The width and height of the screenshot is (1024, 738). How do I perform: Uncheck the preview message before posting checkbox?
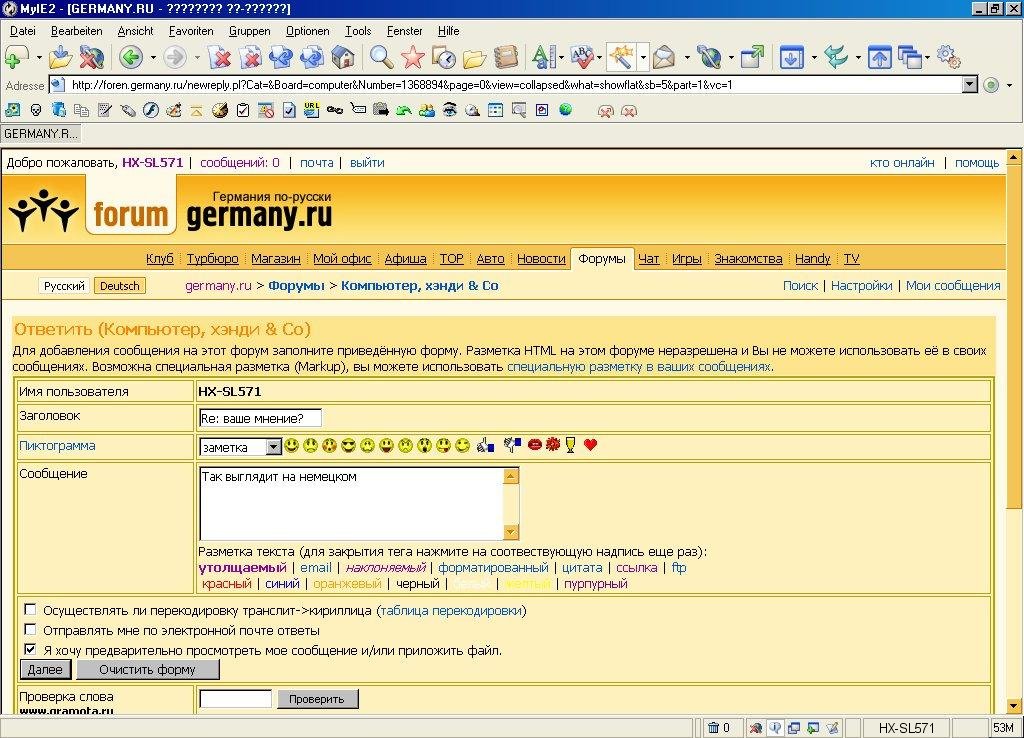(x=30, y=649)
